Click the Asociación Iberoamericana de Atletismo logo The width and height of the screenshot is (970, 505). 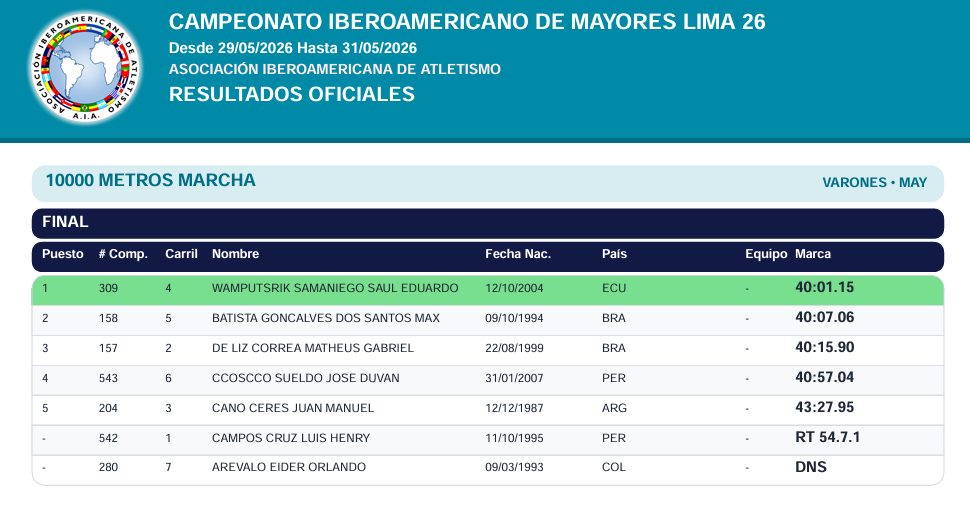(85, 67)
